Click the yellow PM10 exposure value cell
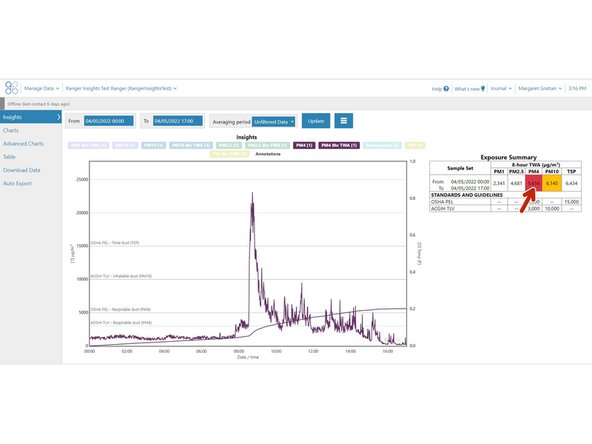The width and height of the screenshot is (592, 444). pos(552,183)
